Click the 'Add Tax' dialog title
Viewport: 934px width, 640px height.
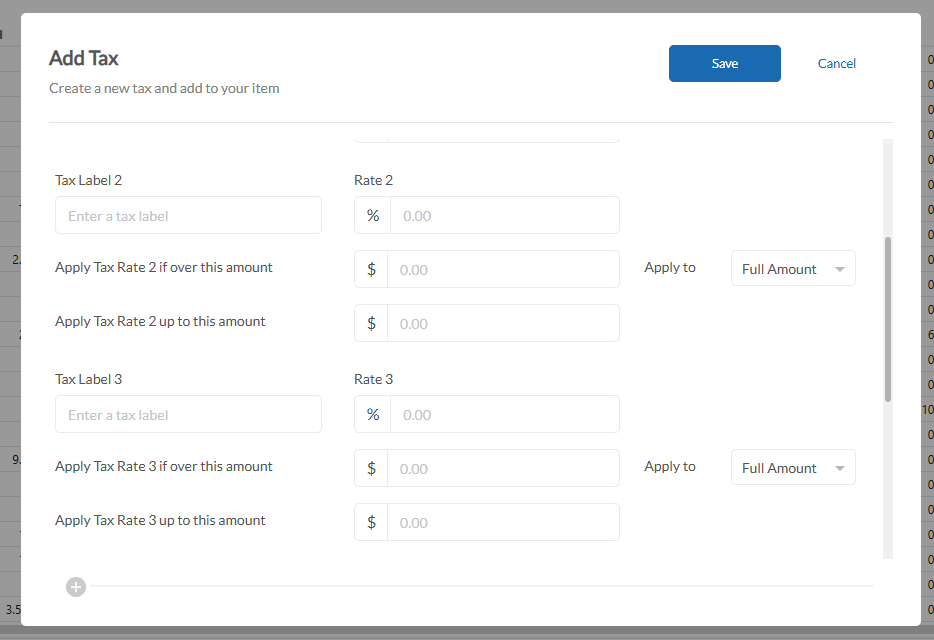click(x=83, y=58)
